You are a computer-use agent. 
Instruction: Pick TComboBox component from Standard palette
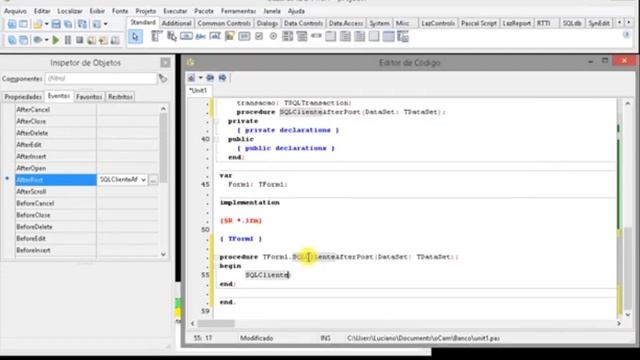pos(302,37)
